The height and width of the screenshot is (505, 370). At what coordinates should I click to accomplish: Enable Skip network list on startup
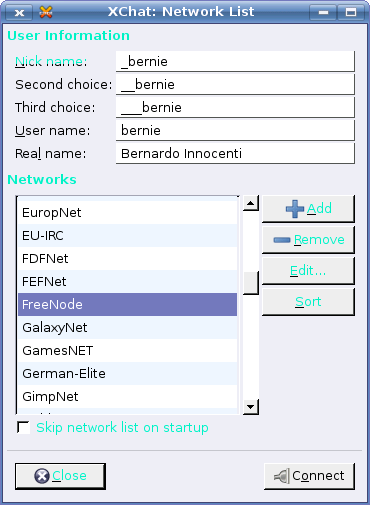[23, 428]
